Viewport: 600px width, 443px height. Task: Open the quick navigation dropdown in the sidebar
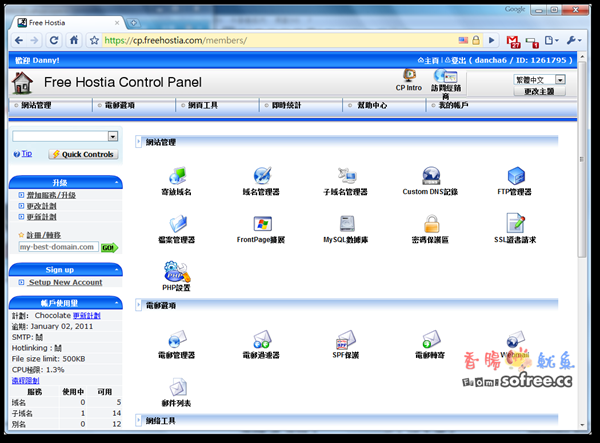(x=65, y=136)
